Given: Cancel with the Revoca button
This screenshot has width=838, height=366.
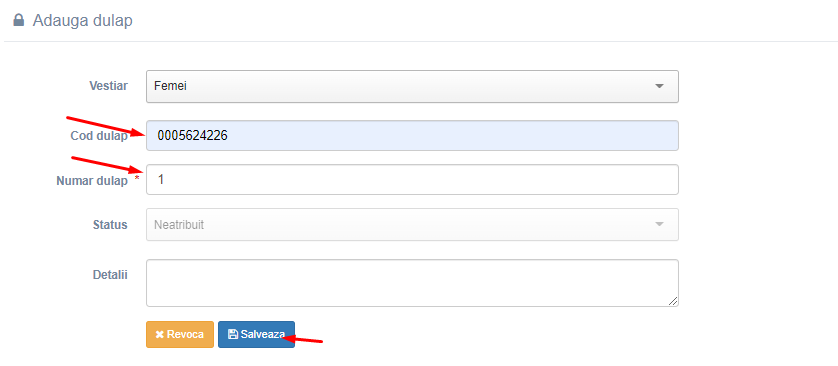Looking at the screenshot, I should pyautogui.click(x=180, y=334).
